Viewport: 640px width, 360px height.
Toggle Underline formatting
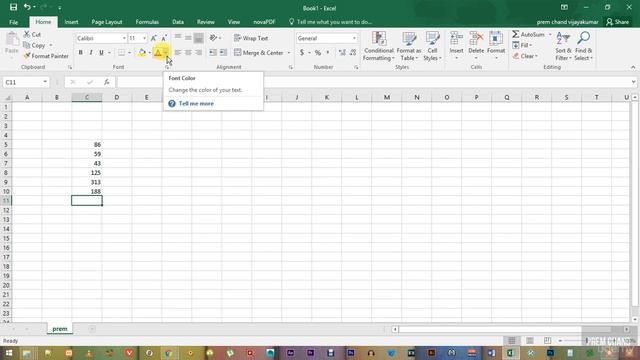click(x=101, y=53)
